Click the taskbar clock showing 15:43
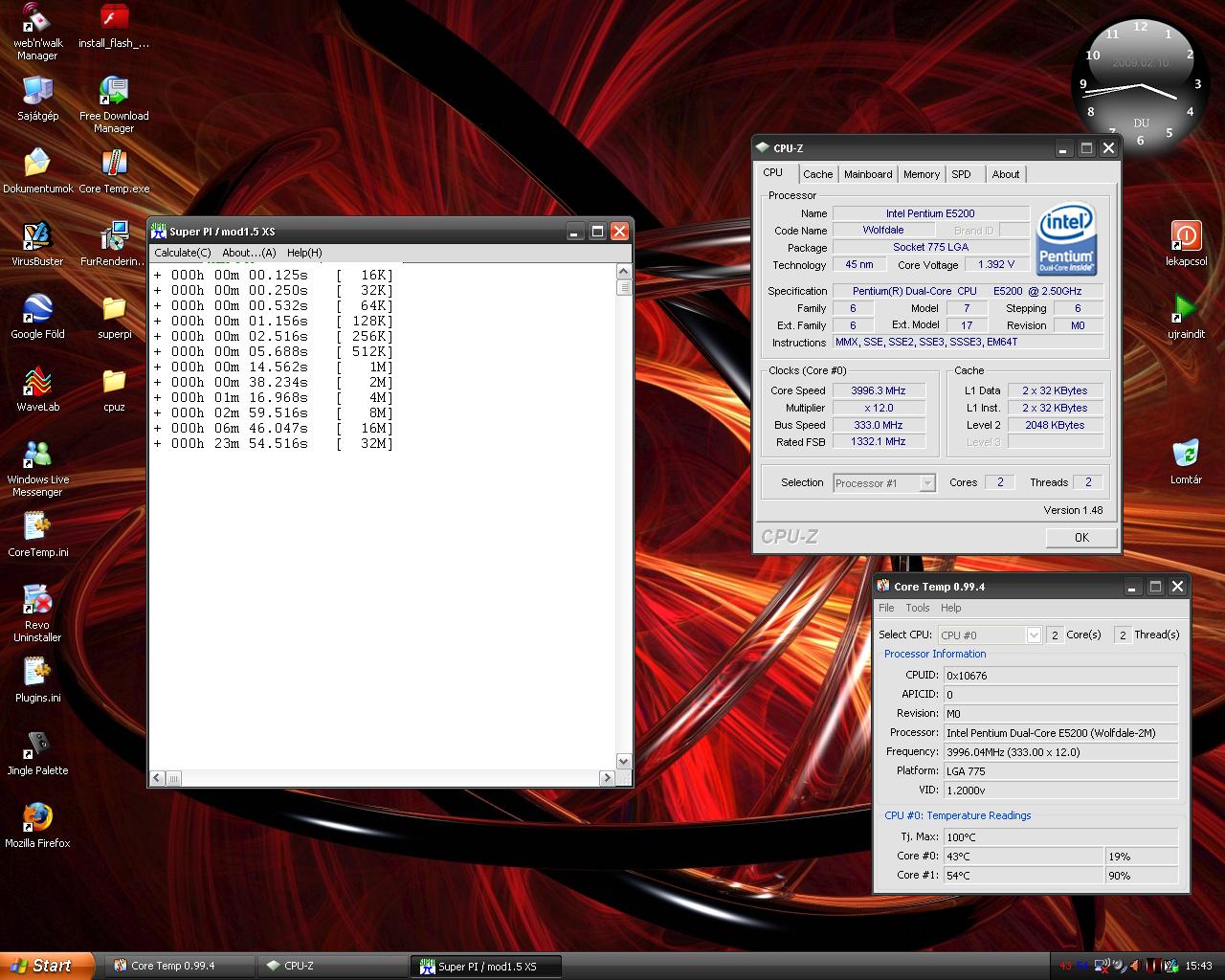The width and height of the screenshot is (1225, 980). click(1198, 967)
